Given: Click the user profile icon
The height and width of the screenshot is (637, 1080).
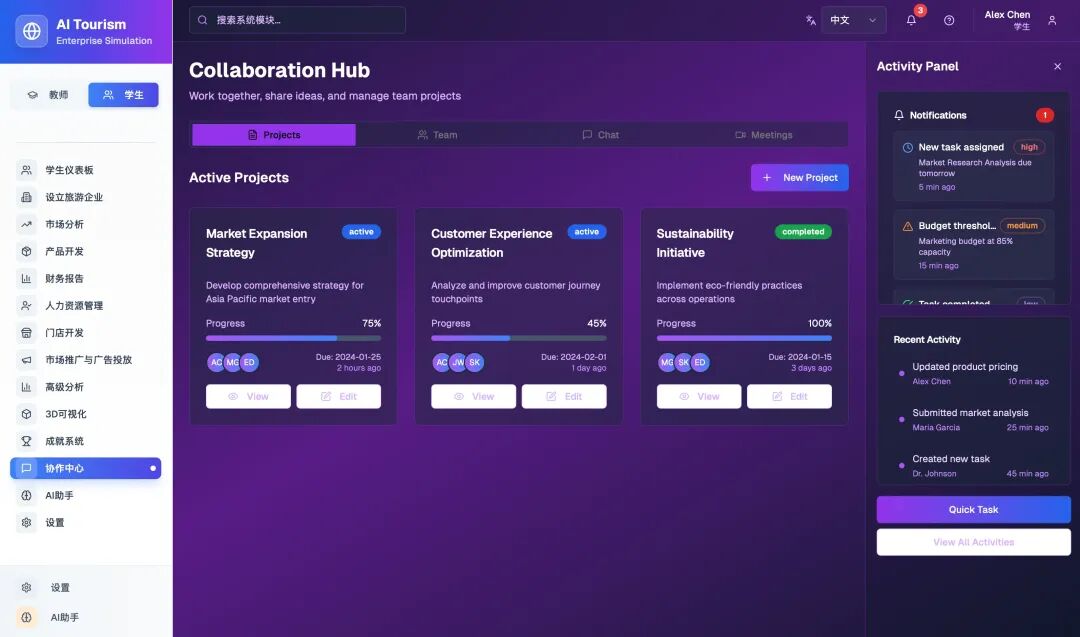Looking at the screenshot, I should 1051,20.
